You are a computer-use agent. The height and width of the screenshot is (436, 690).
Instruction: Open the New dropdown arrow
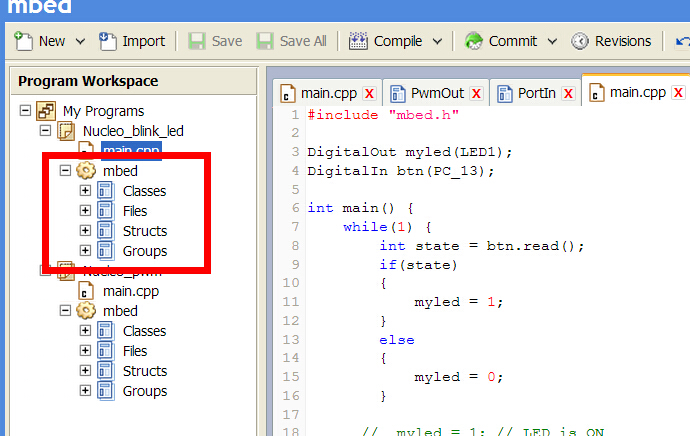pyautogui.click(x=80, y=41)
